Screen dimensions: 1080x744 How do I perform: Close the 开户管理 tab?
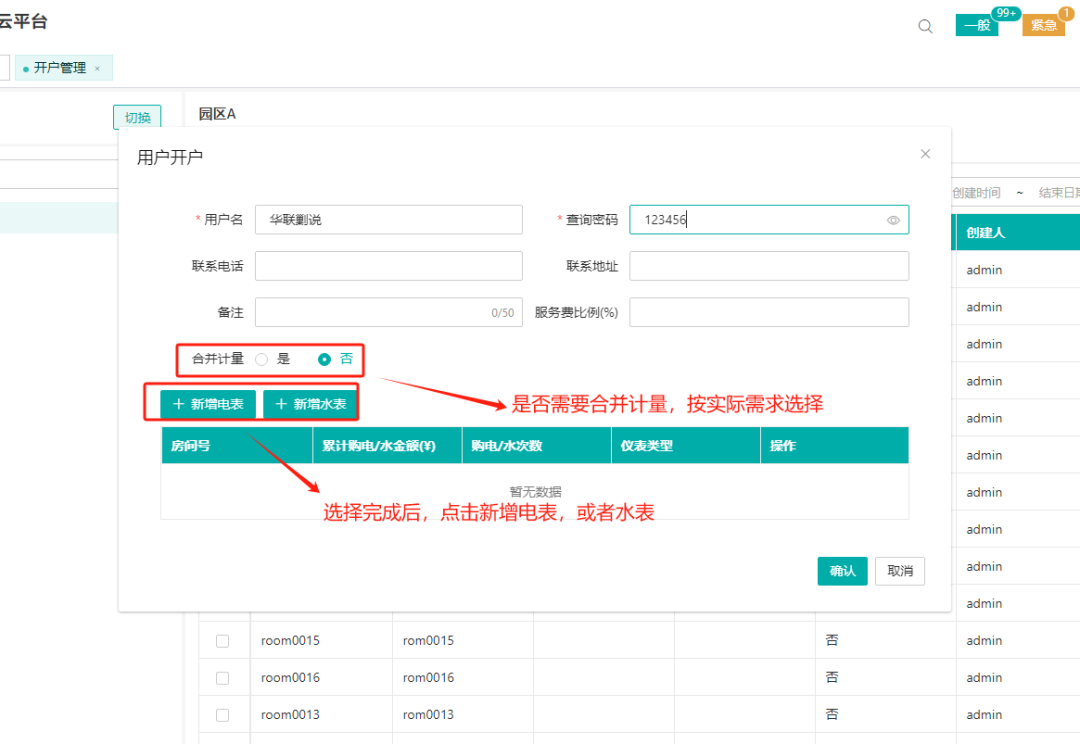tap(97, 68)
